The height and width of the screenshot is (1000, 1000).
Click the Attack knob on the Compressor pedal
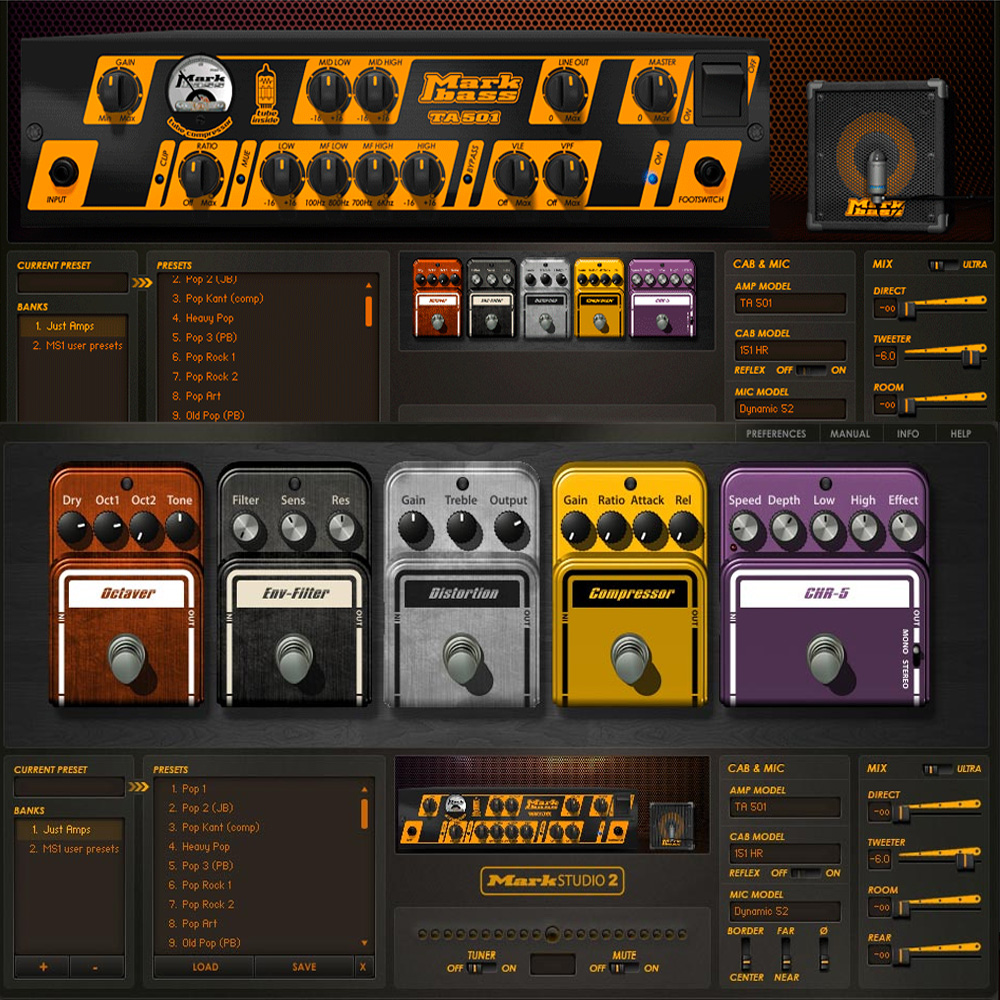(x=648, y=529)
